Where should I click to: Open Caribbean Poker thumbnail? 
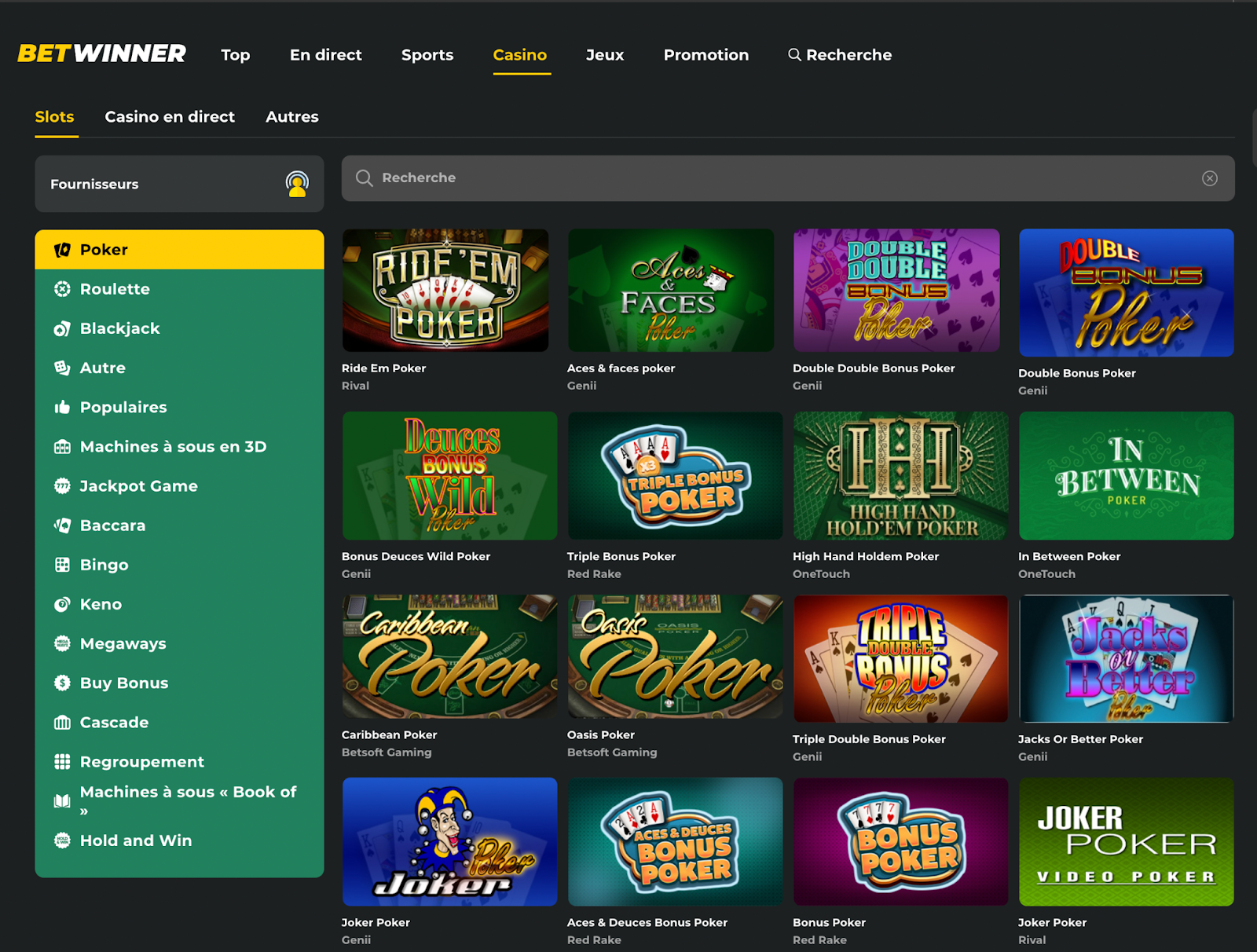[x=449, y=657]
